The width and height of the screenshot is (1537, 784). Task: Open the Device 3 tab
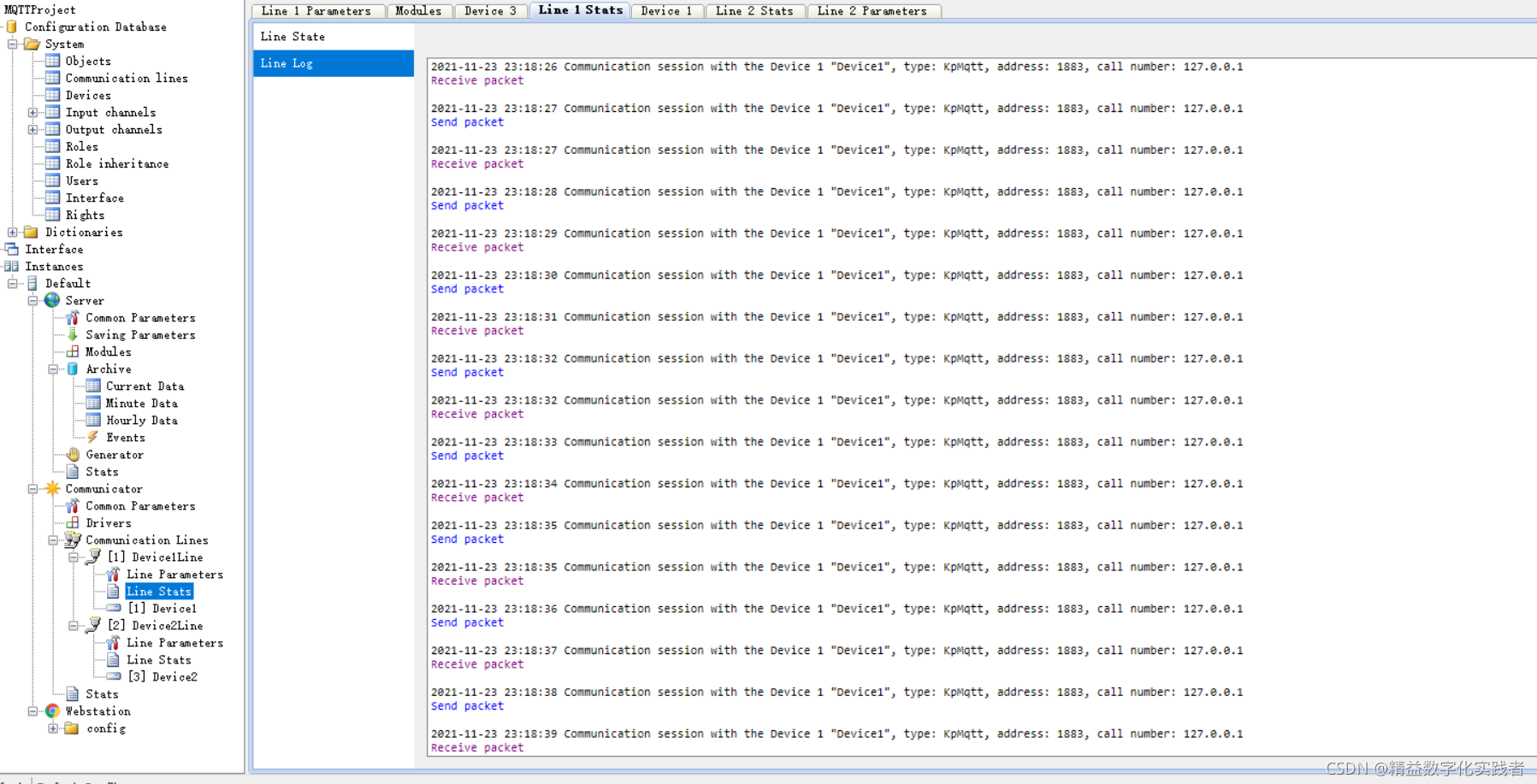click(x=490, y=10)
